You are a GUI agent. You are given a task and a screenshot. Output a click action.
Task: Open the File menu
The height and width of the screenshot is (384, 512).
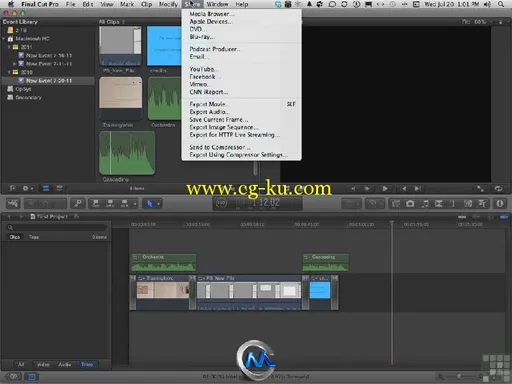coord(70,4)
